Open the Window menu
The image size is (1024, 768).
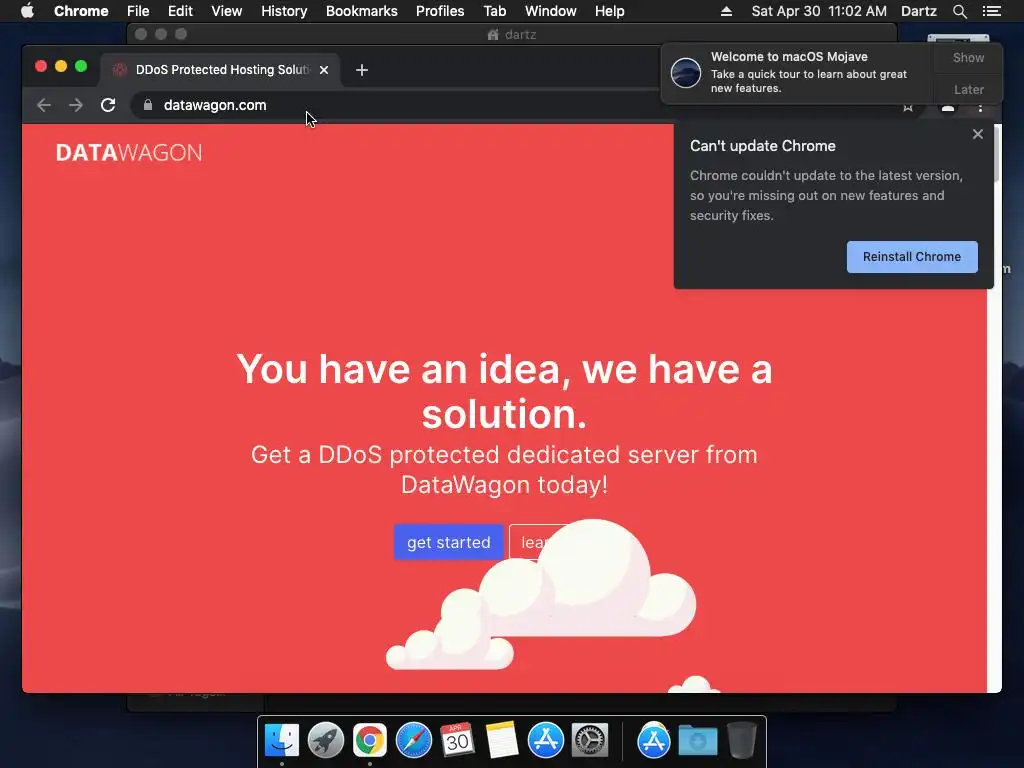click(x=551, y=11)
